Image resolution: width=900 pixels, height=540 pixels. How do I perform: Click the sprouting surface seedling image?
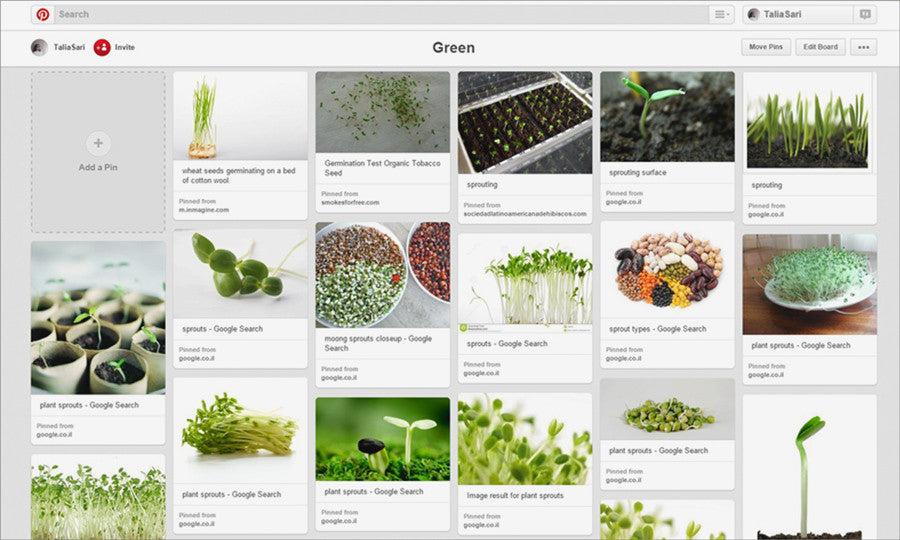click(x=667, y=116)
